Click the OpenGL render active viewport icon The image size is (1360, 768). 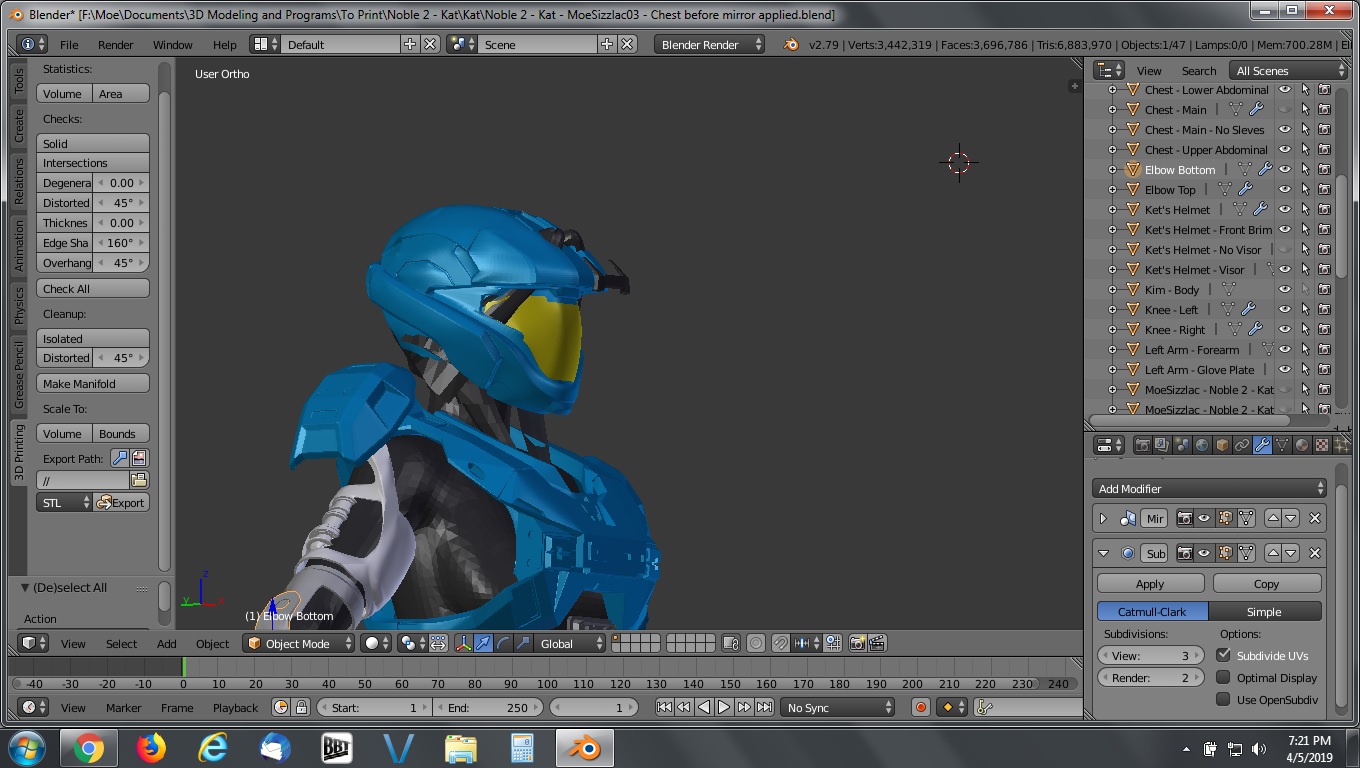[857, 643]
